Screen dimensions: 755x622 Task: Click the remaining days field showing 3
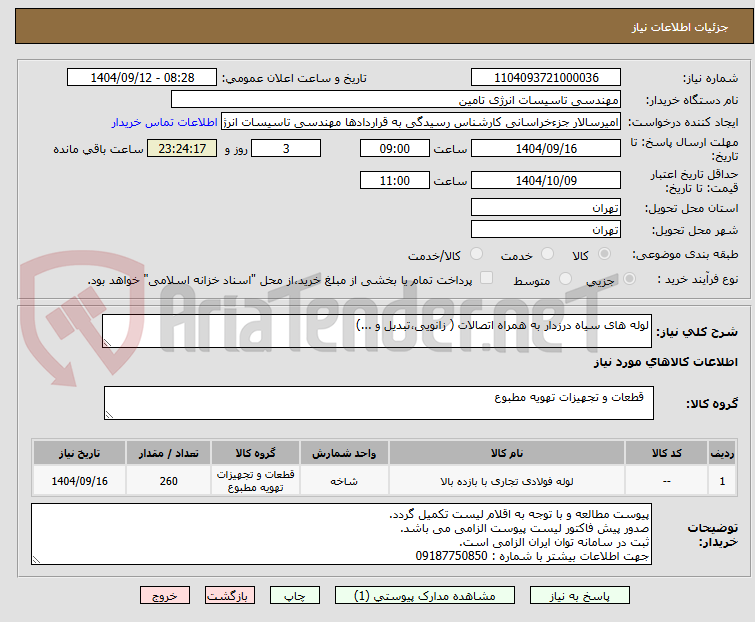286,148
